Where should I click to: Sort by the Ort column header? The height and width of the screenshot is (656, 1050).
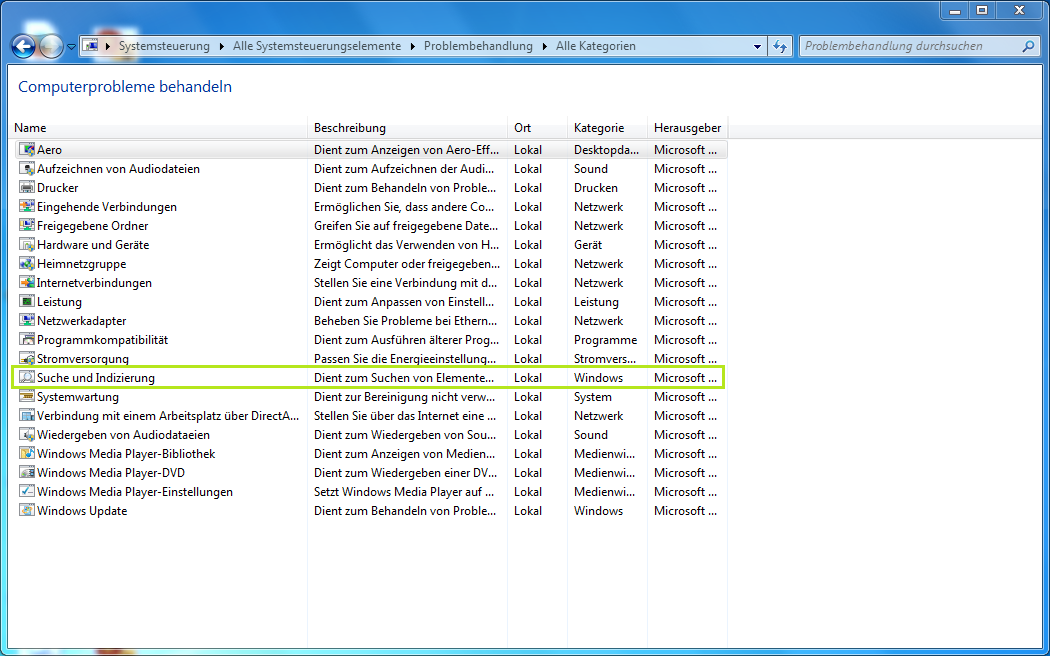[538, 128]
